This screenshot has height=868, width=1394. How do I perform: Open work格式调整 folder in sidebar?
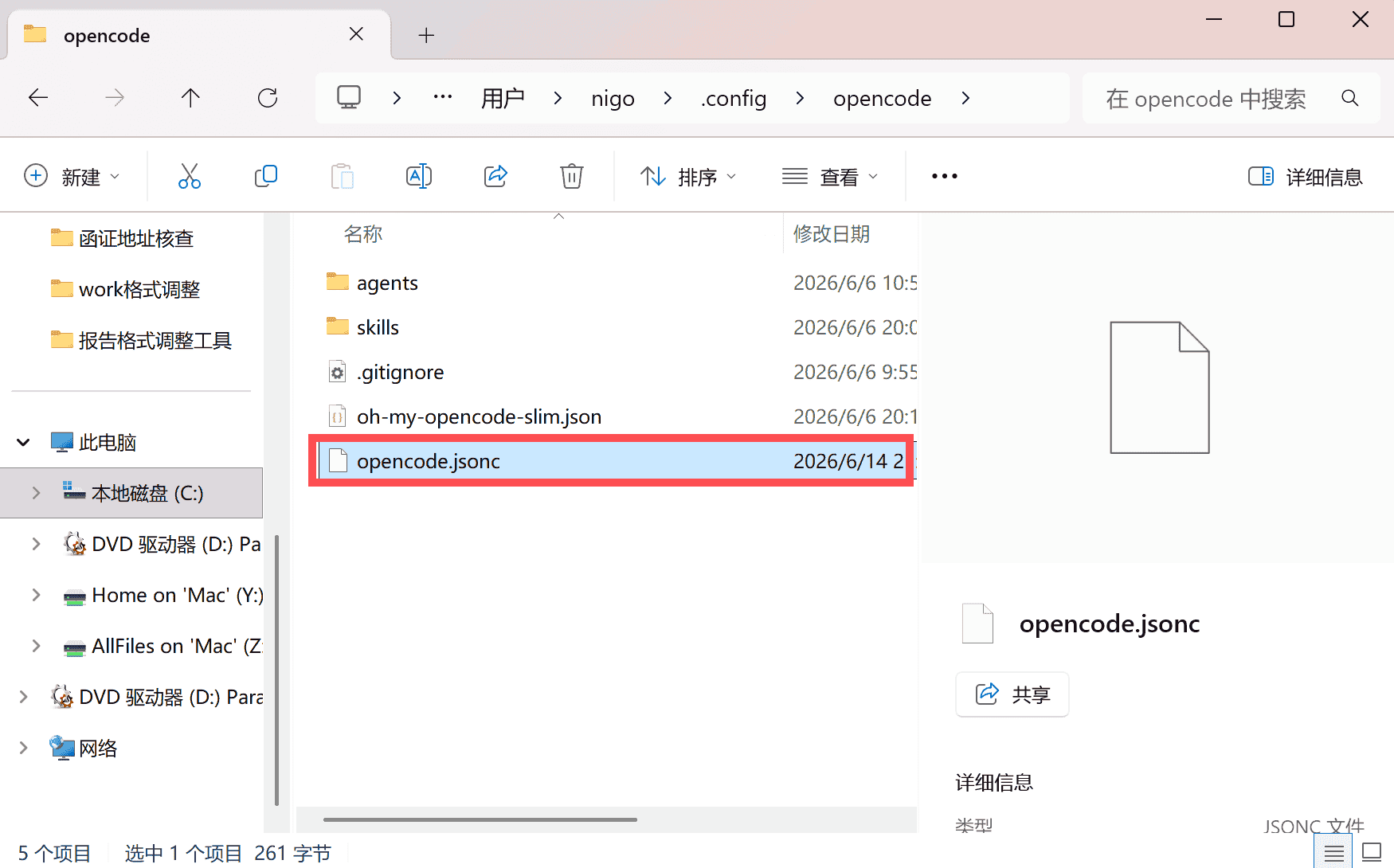click(x=139, y=289)
